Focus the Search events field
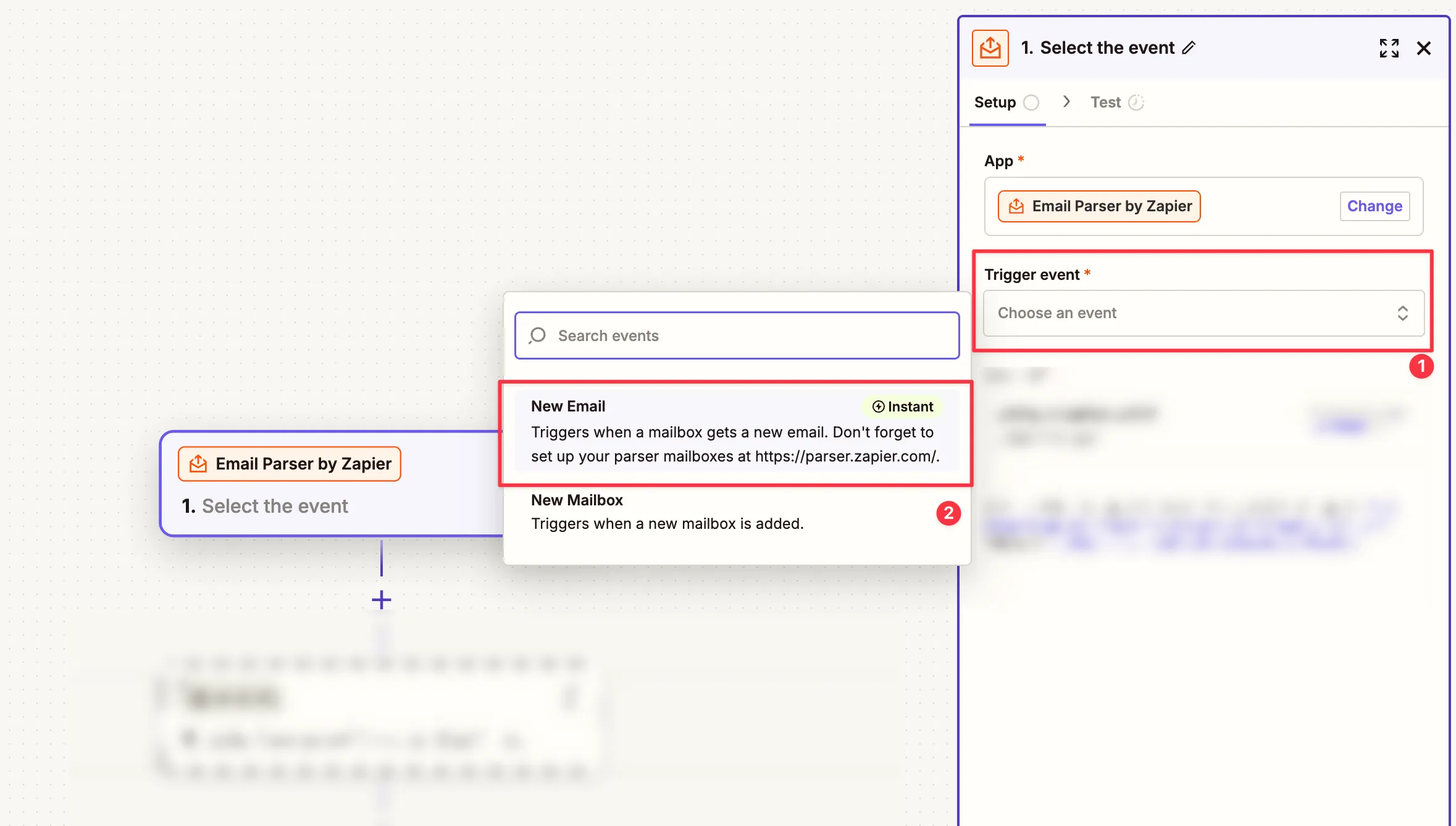The image size is (1456, 826). (x=737, y=335)
